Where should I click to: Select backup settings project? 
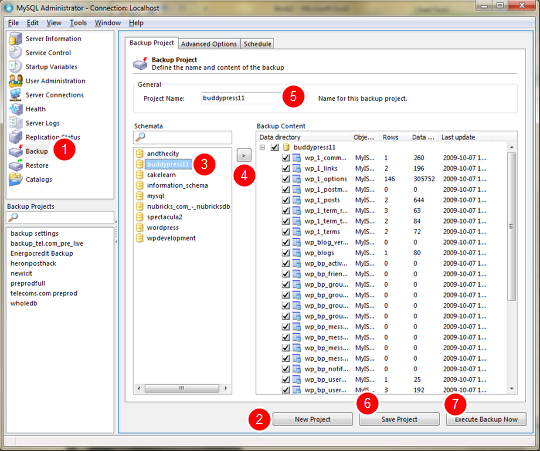point(34,234)
